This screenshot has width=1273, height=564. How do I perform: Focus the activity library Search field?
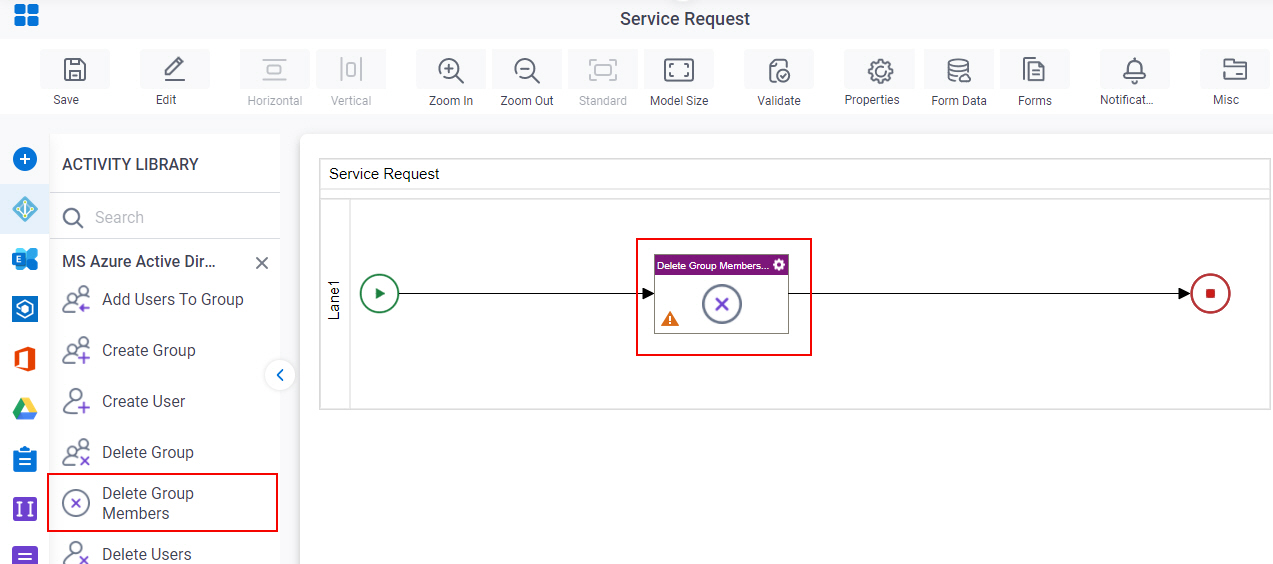point(165,217)
